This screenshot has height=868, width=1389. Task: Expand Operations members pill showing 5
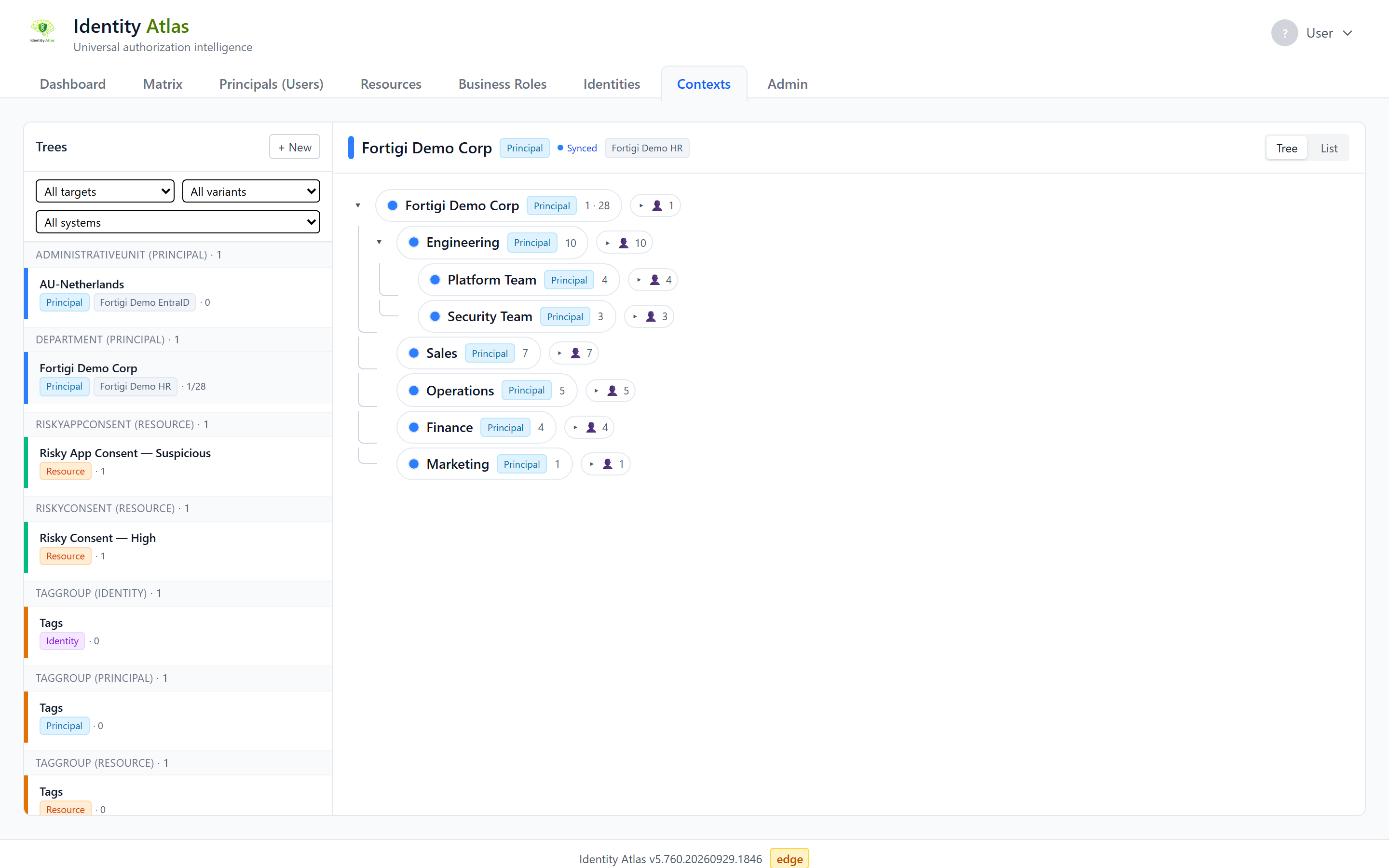pos(611,391)
